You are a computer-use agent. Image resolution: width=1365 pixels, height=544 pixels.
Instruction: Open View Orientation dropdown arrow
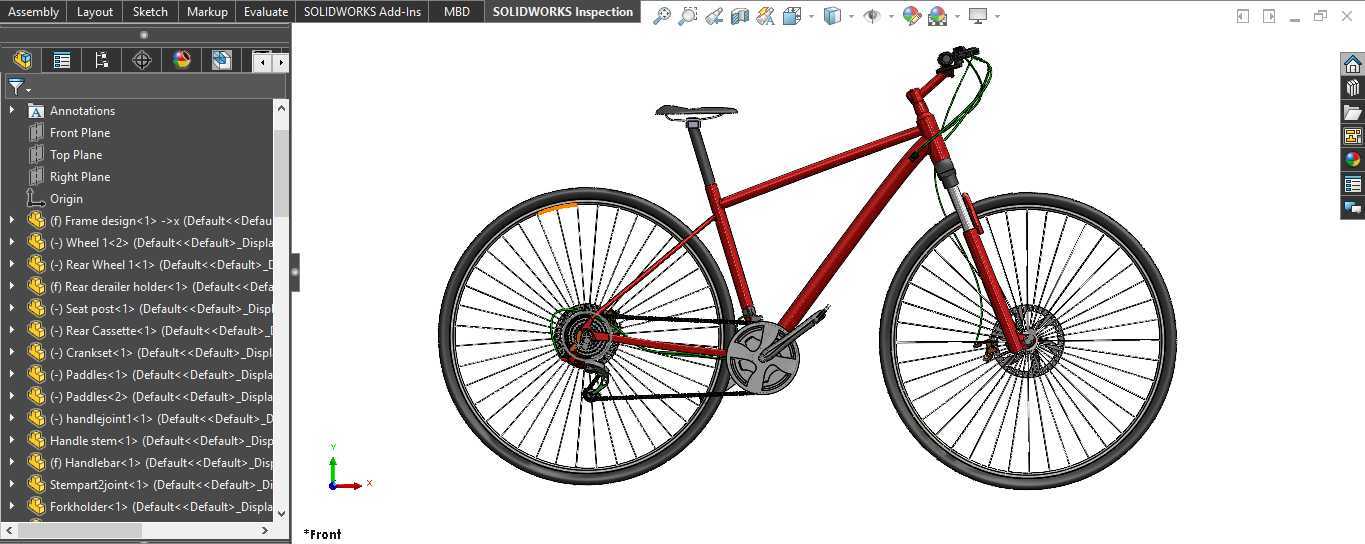tap(811, 16)
